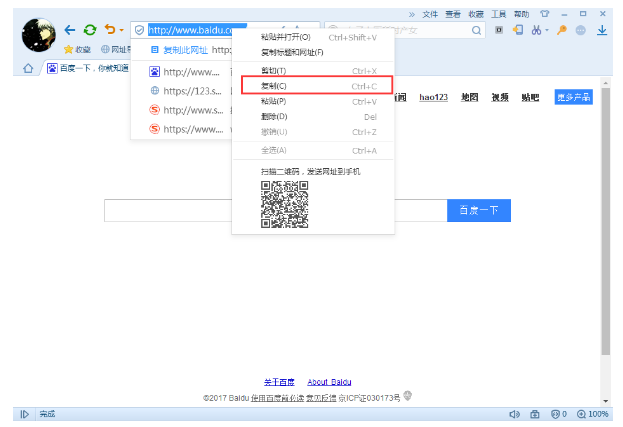
Task: Open the 视频 link
Action: click(x=500, y=97)
